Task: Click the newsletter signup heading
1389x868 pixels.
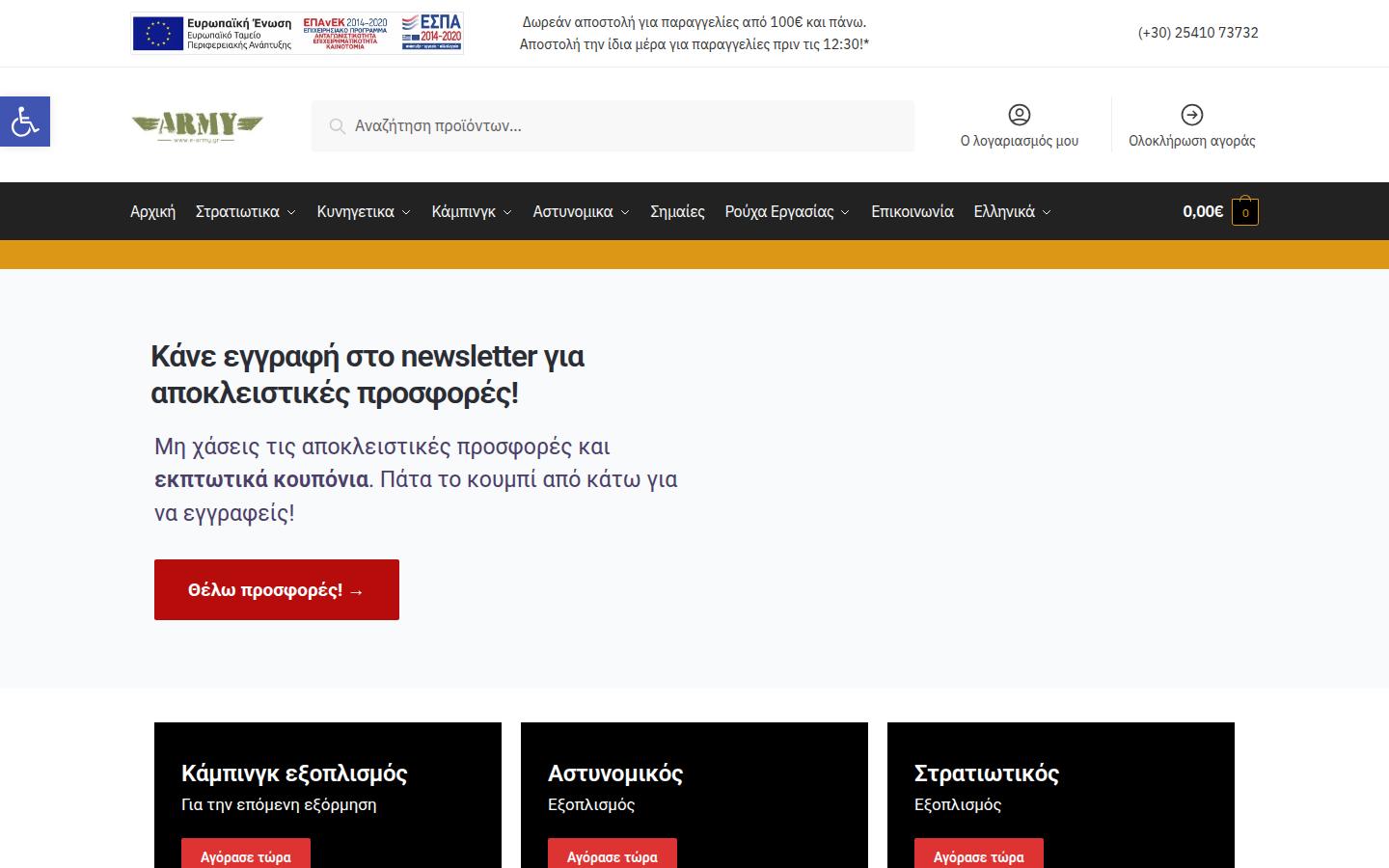Action: (368, 375)
